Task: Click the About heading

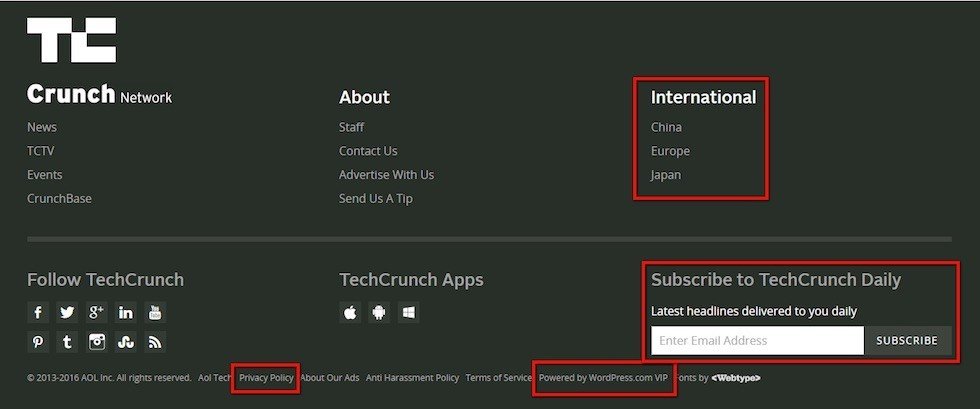Action: point(364,97)
